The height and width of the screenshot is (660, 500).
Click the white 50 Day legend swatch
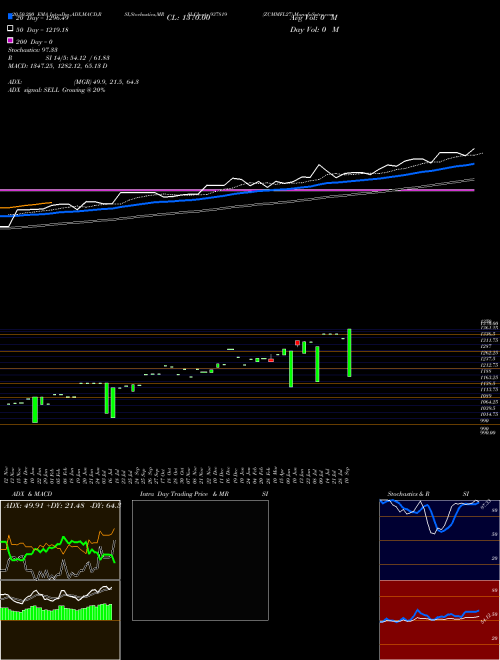[x=10, y=29]
